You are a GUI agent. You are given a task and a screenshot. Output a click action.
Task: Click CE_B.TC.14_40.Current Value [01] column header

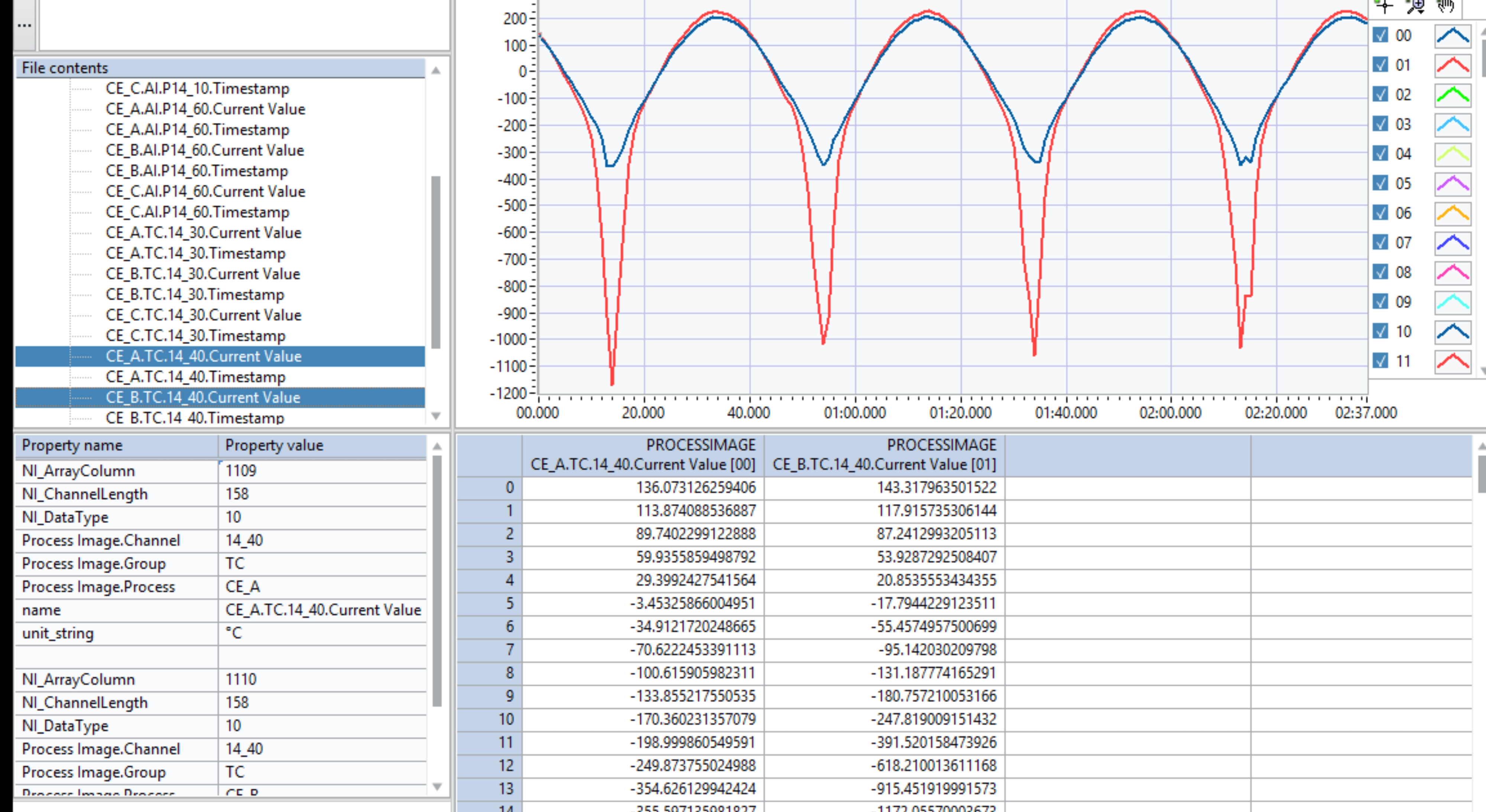pos(884,456)
